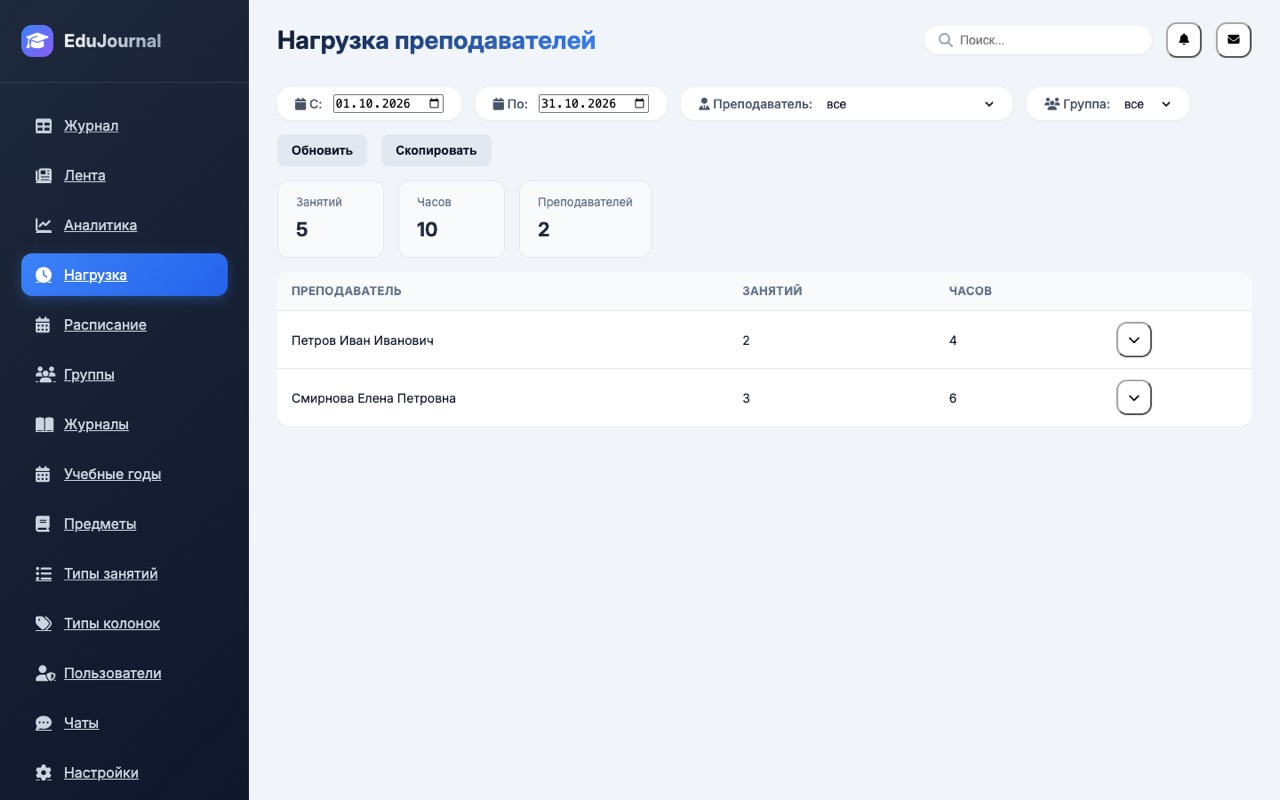Image resolution: width=1280 pixels, height=800 pixels.
Task: Click the Расписание calendar icon
Action: [43, 325]
